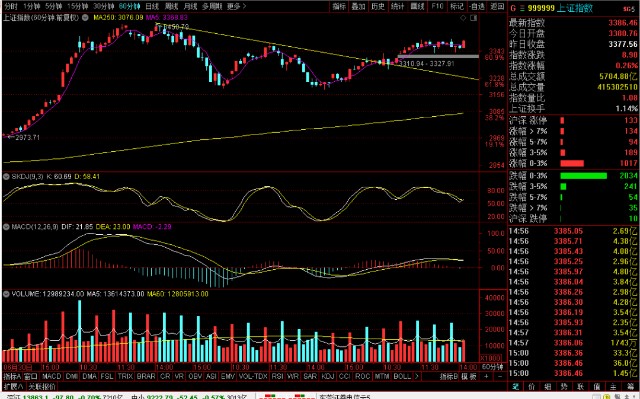Switch indicator to TRIX
Image resolution: width=640 pixels, height=399 pixels.
pyautogui.click(x=125, y=376)
